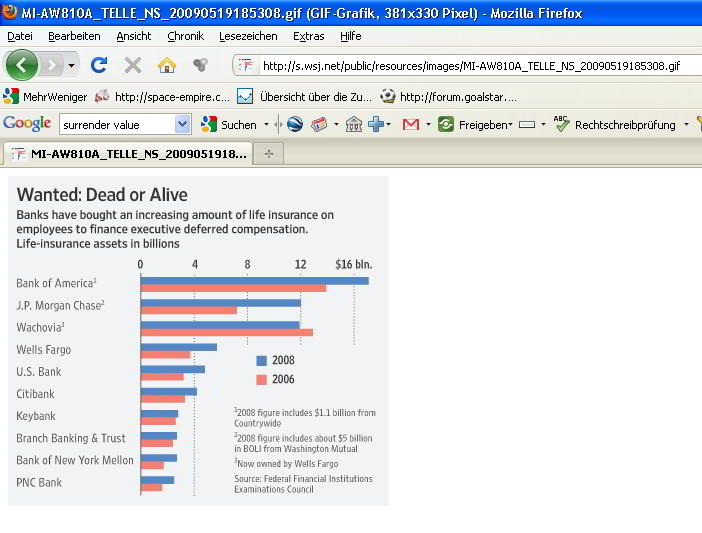Image resolution: width=702 pixels, height=533 pixels.
Task: Open a new tab with the plus button
Action: 269,154
